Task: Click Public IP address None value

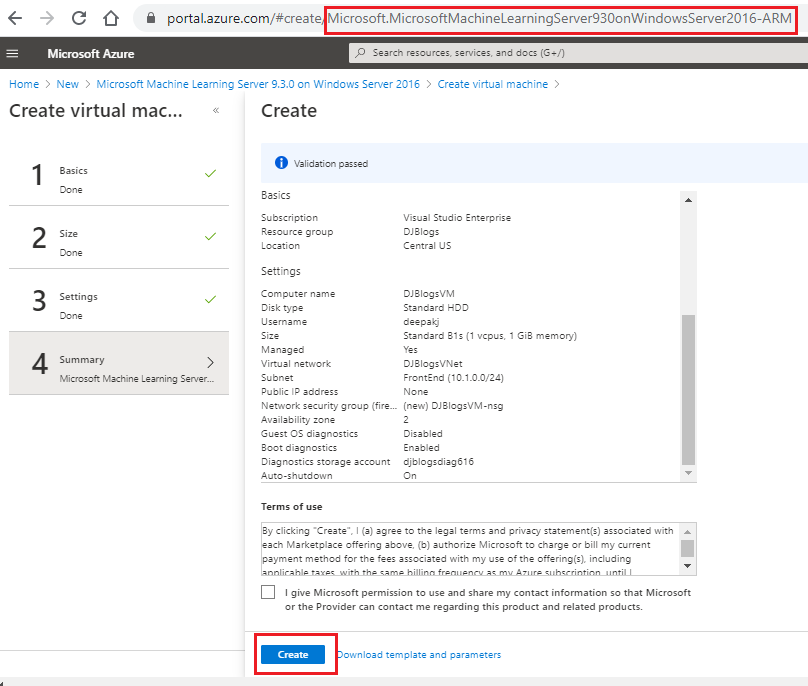Action: (415, 392)
